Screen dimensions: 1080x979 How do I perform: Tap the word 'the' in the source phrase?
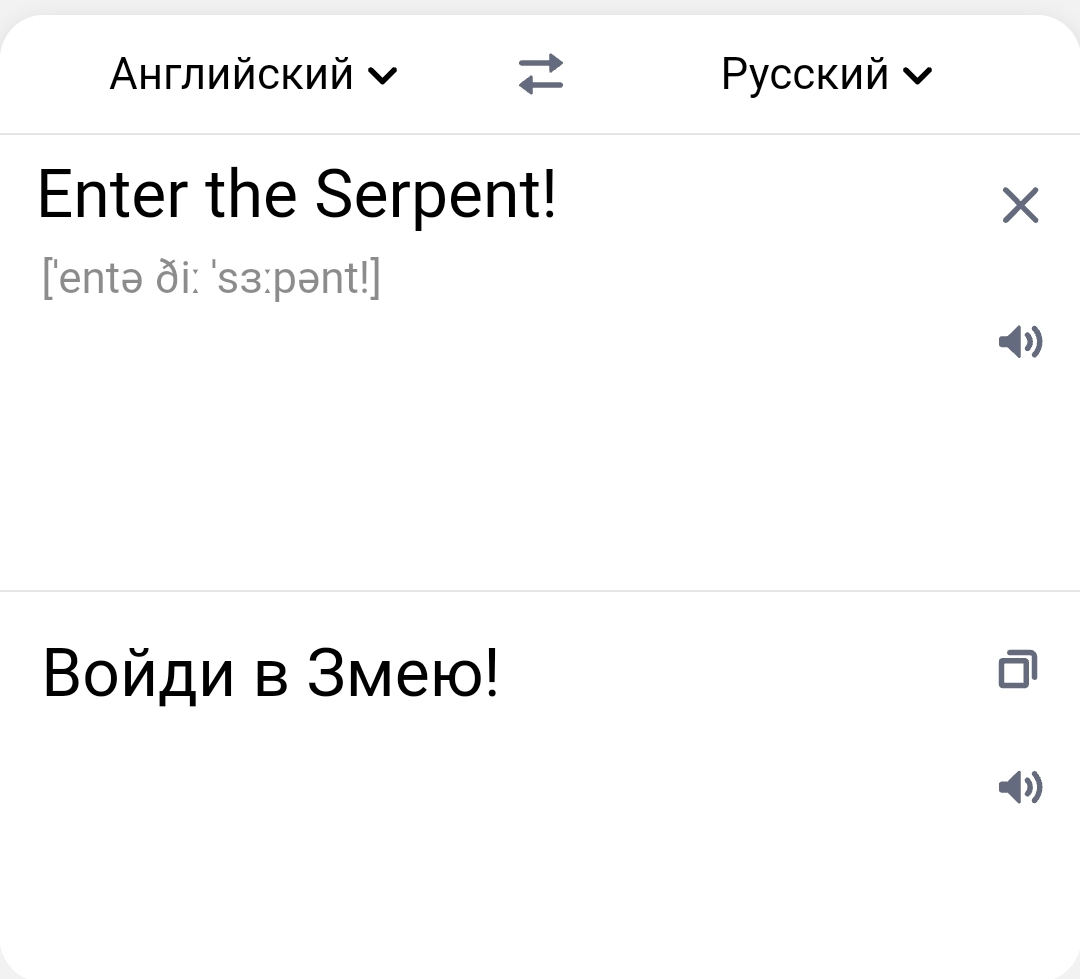(251, 196)
